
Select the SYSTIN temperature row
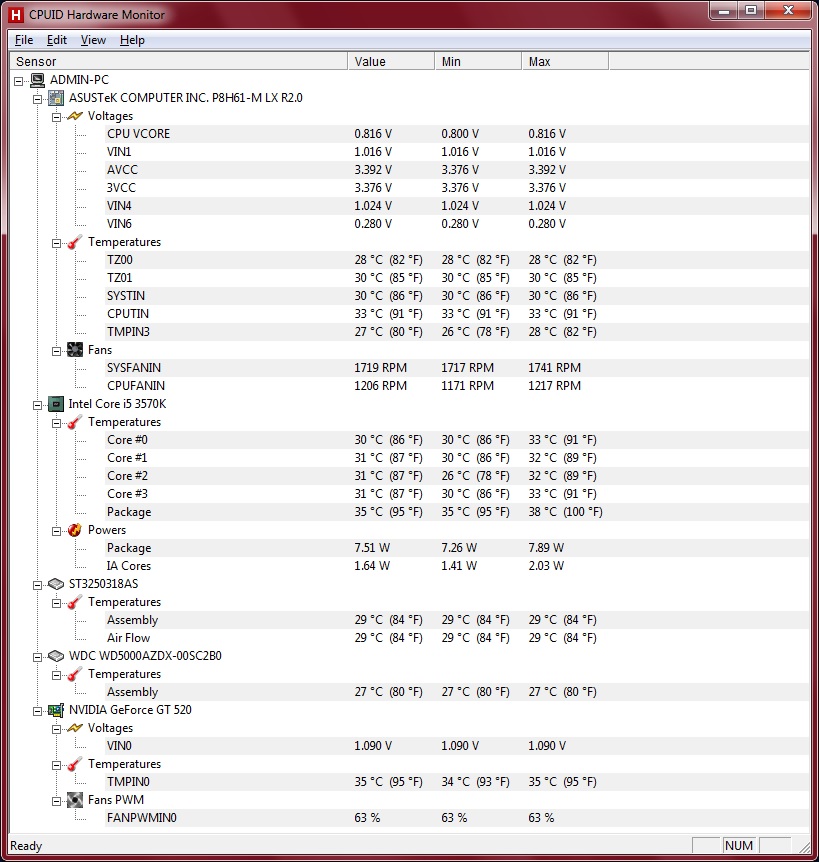coord(456,296)
